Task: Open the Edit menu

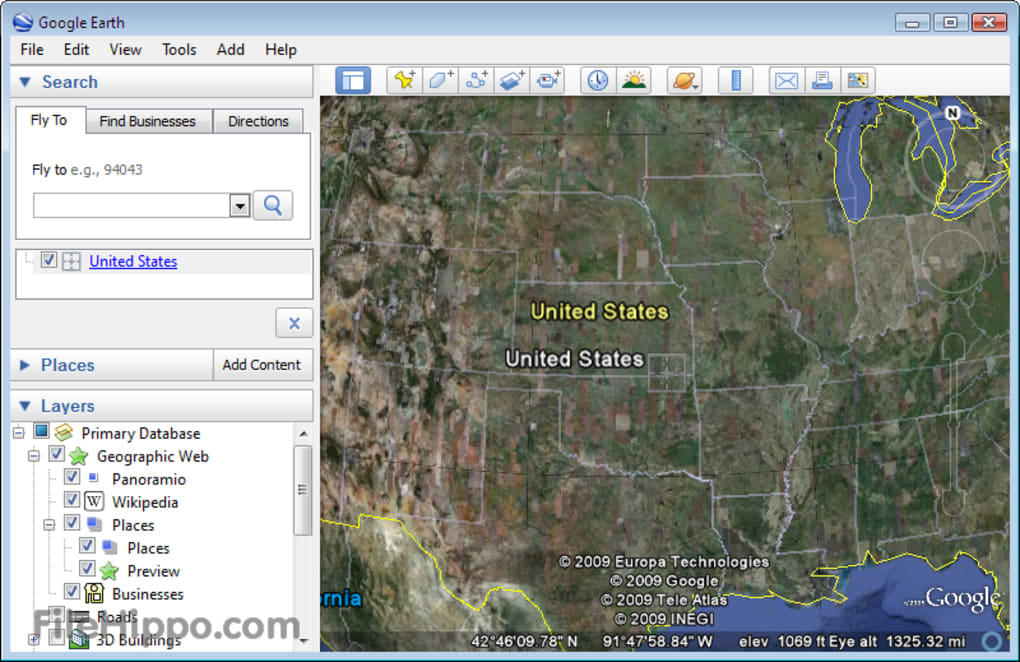Action: pos(76,49)
